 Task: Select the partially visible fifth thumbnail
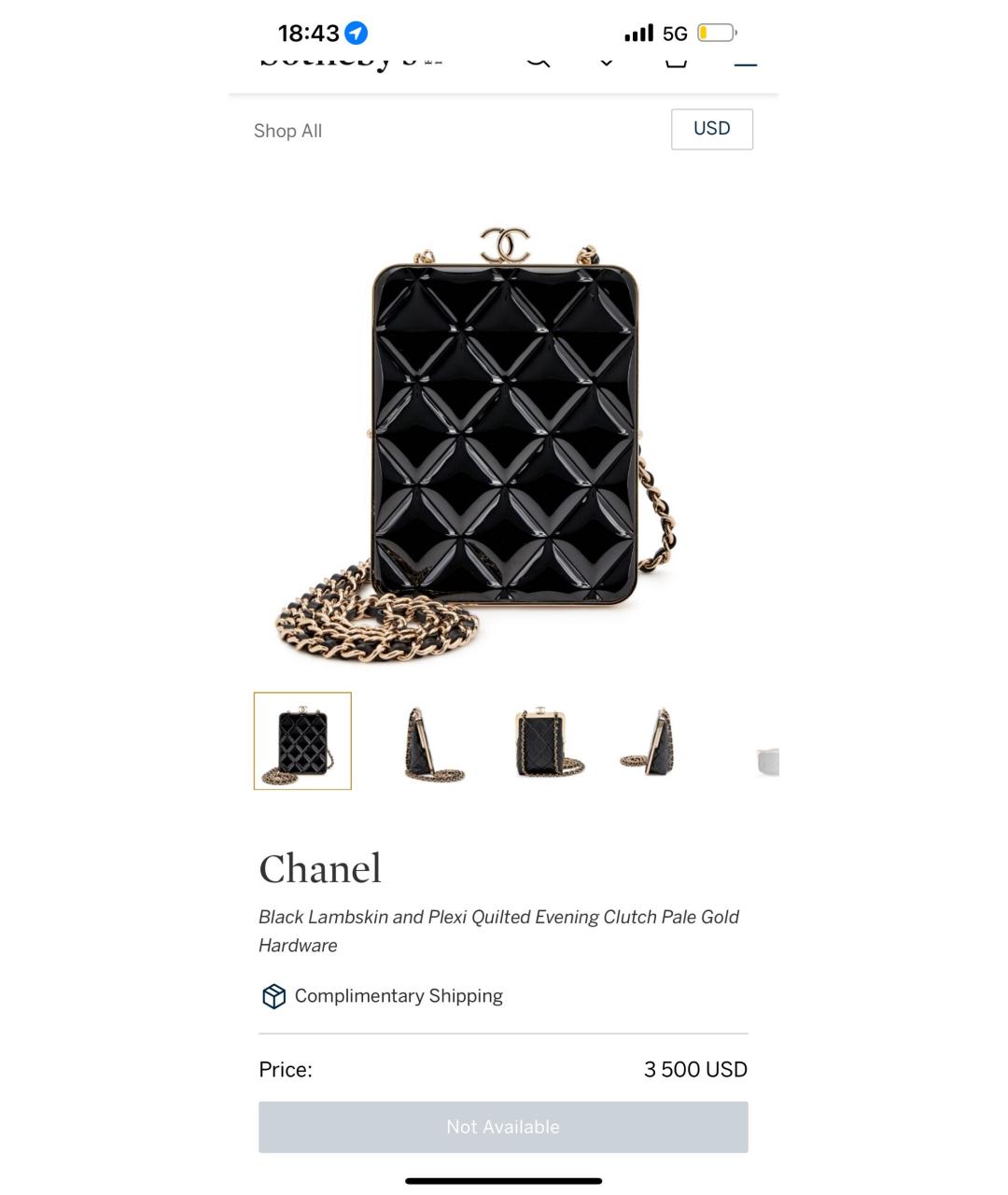coord(767,761)
